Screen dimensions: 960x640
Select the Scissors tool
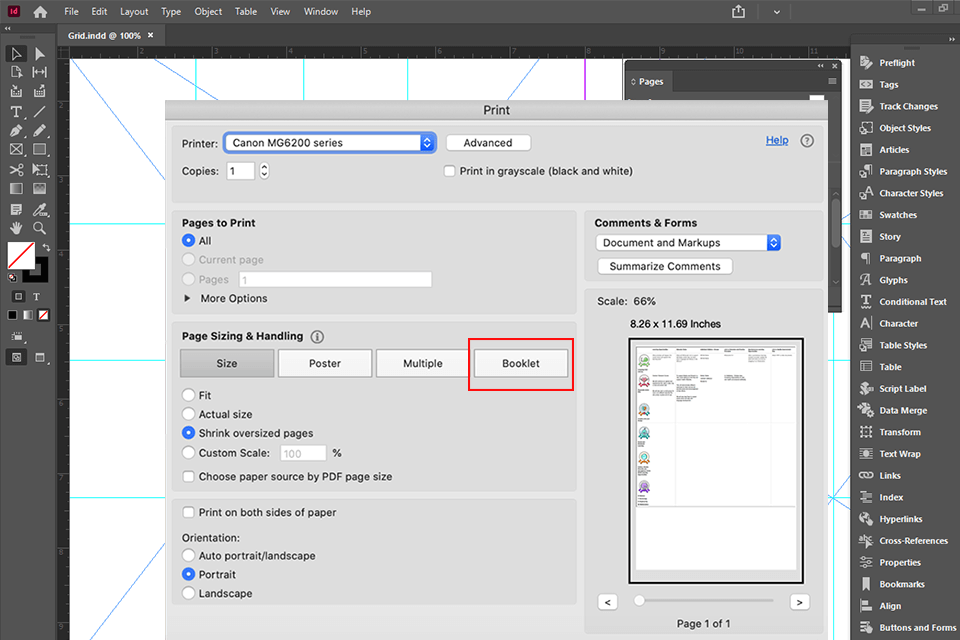(16, 169)
